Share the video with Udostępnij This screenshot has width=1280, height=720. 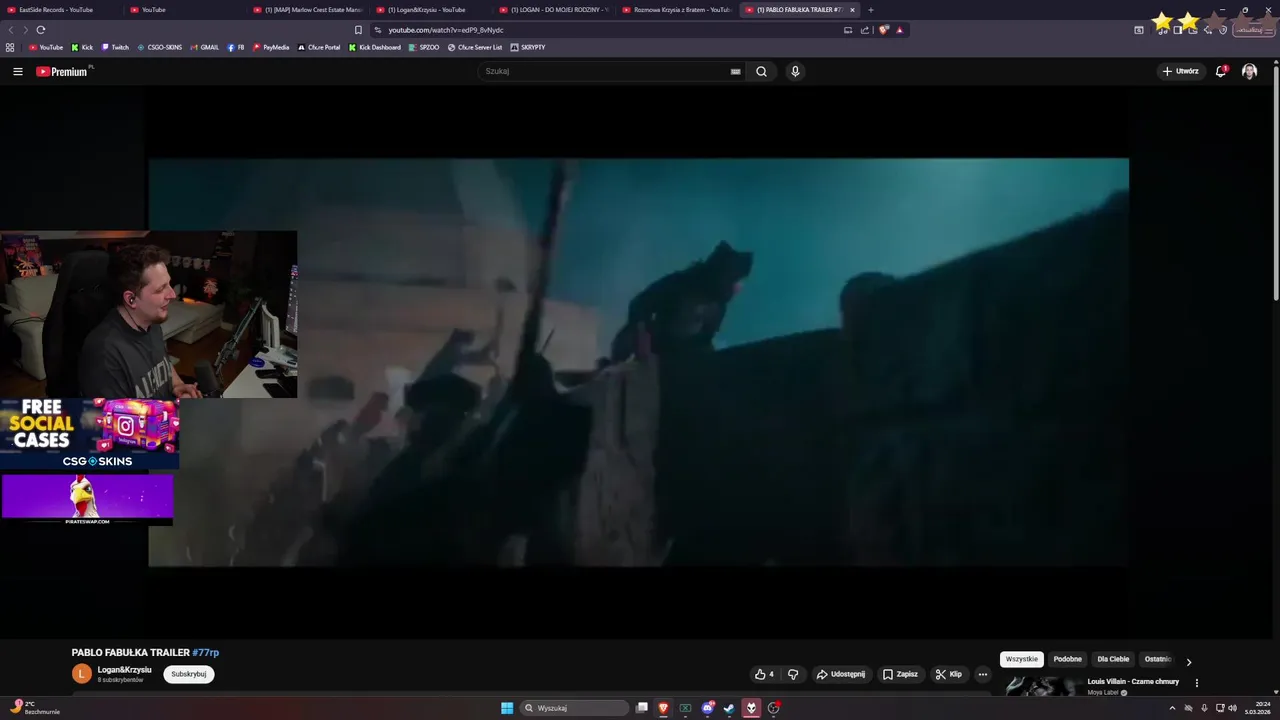(841, 674)
